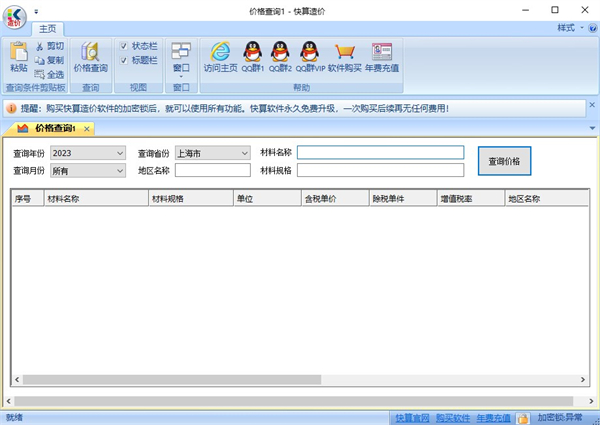The height and width of the screenshot is (425, 600).
Task: Click the 材料规格 column header
Action: 191,199
